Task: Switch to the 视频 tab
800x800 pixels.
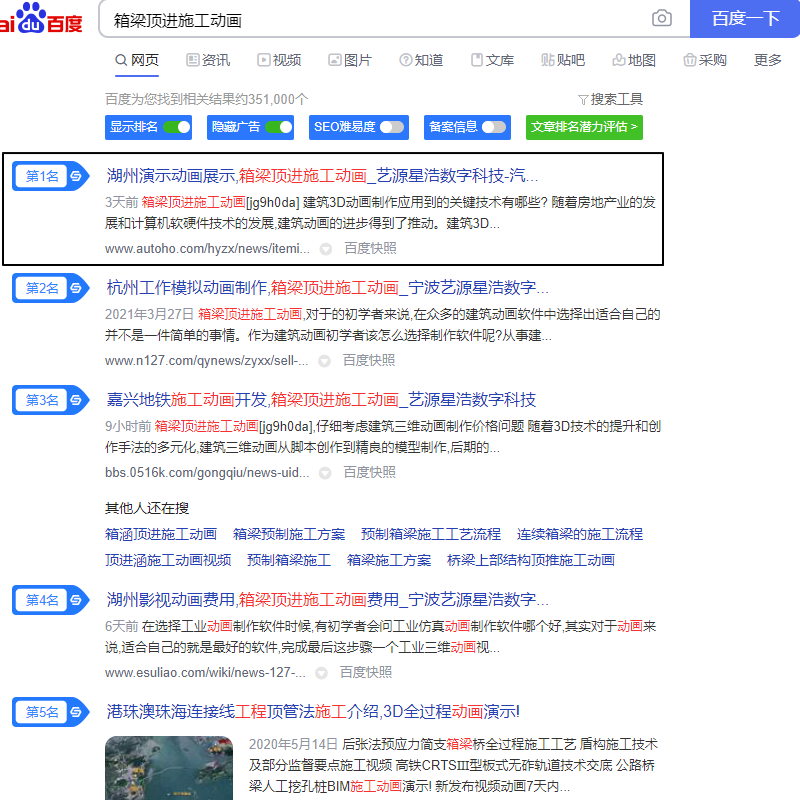Action: click(x=279, y=60)
